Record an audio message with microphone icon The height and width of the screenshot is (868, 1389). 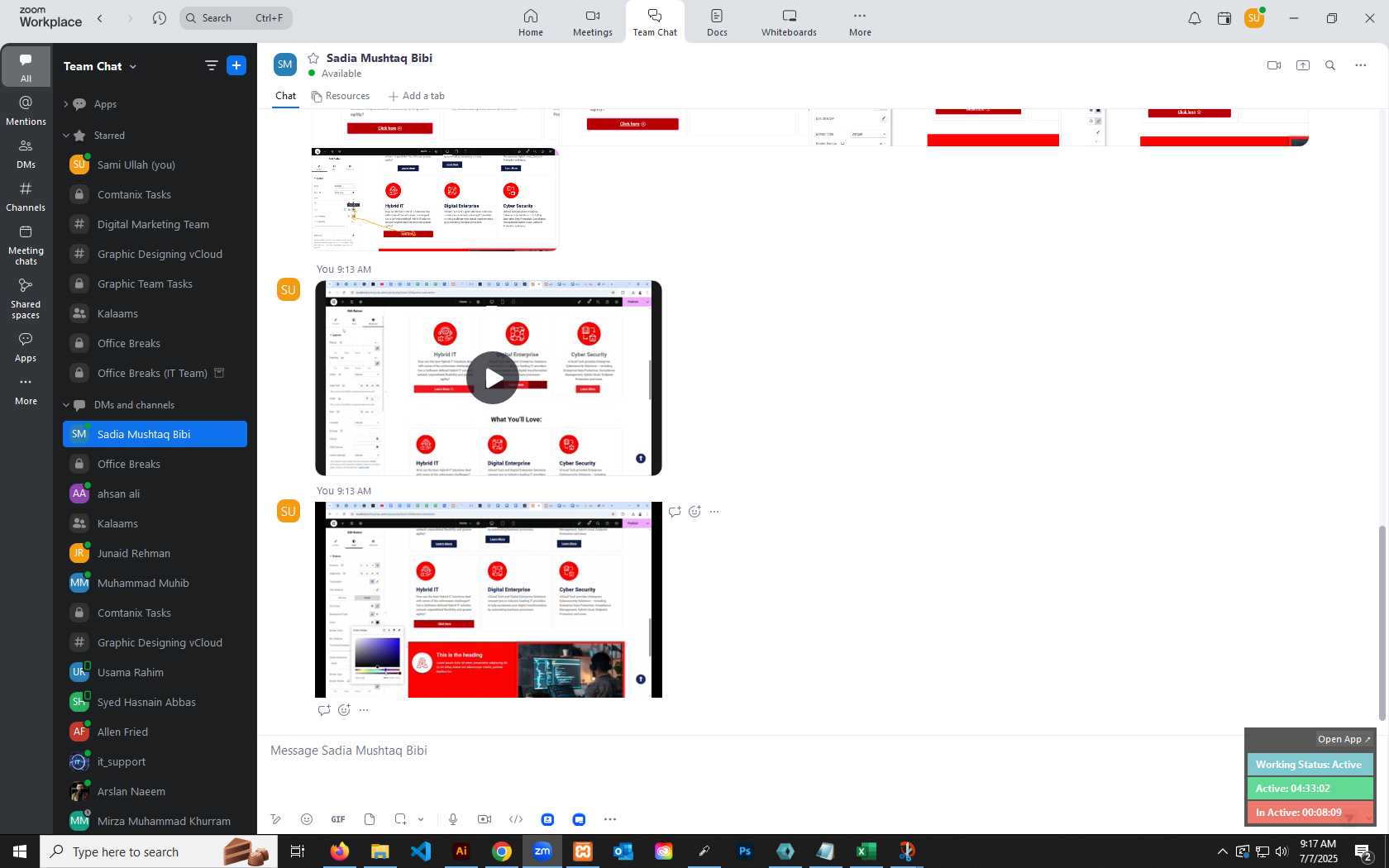pyautogui.click(x=453, y=819)
